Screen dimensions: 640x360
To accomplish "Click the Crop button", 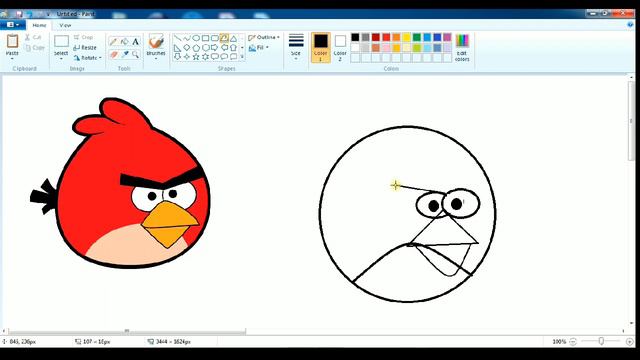I will pos(83,37).
